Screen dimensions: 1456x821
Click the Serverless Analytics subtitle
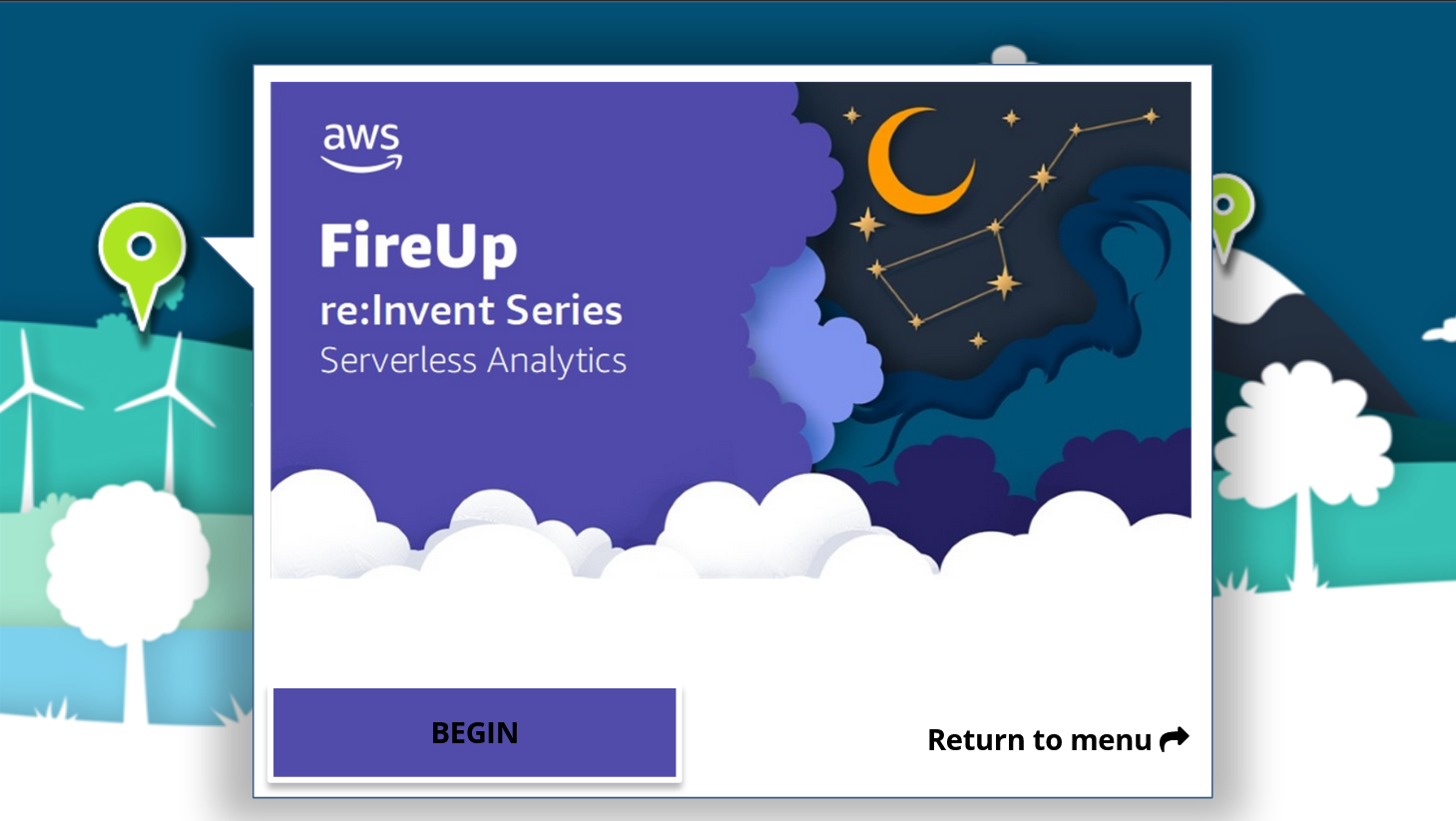coord(473,360)
